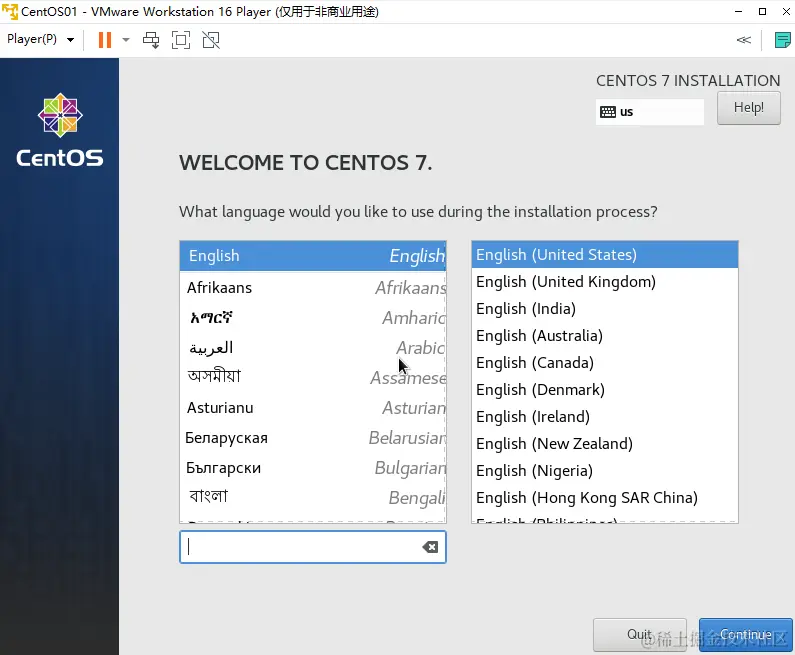795x655 pixels.
Task: Maximize the VMware Player window
Action: [x=762, y=11]
